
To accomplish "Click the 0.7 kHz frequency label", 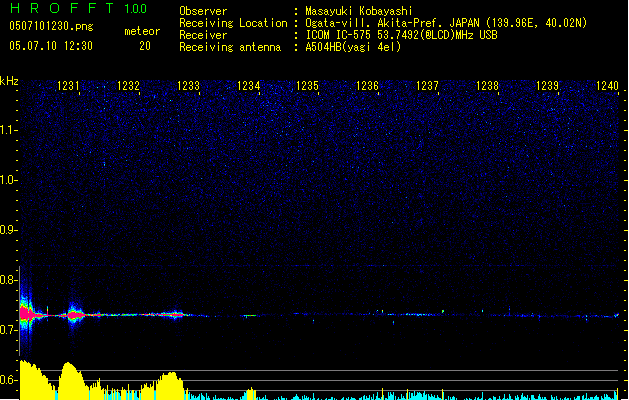I will tap(8, 330).
